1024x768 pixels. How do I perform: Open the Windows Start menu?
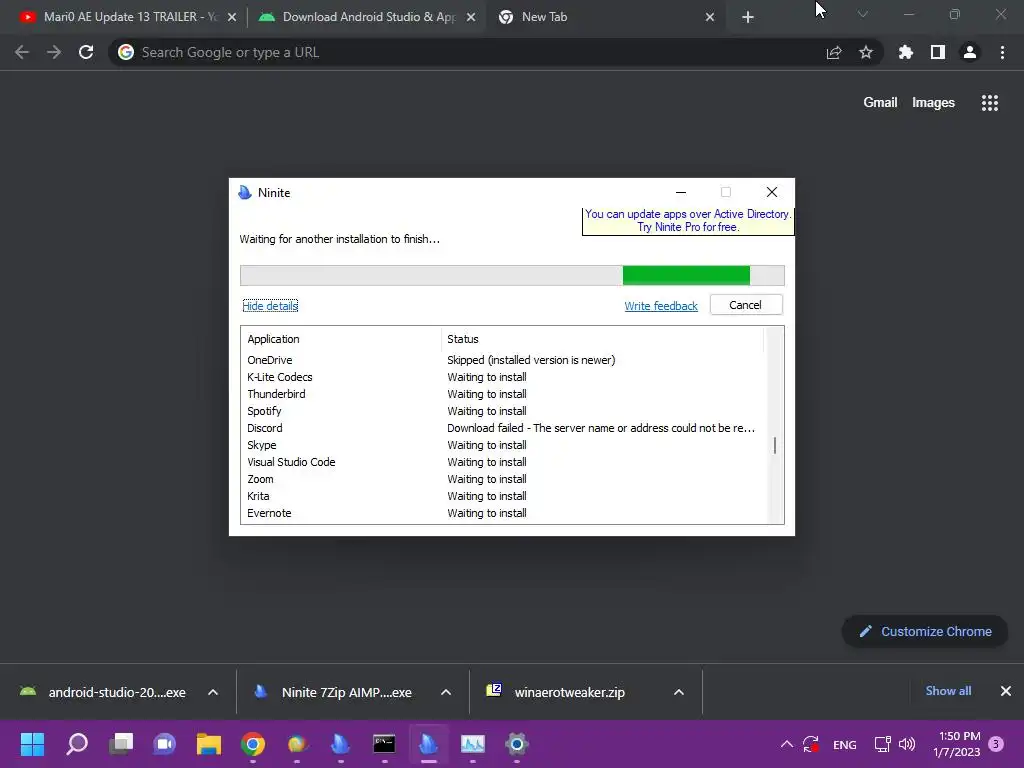tap(32, 744)
